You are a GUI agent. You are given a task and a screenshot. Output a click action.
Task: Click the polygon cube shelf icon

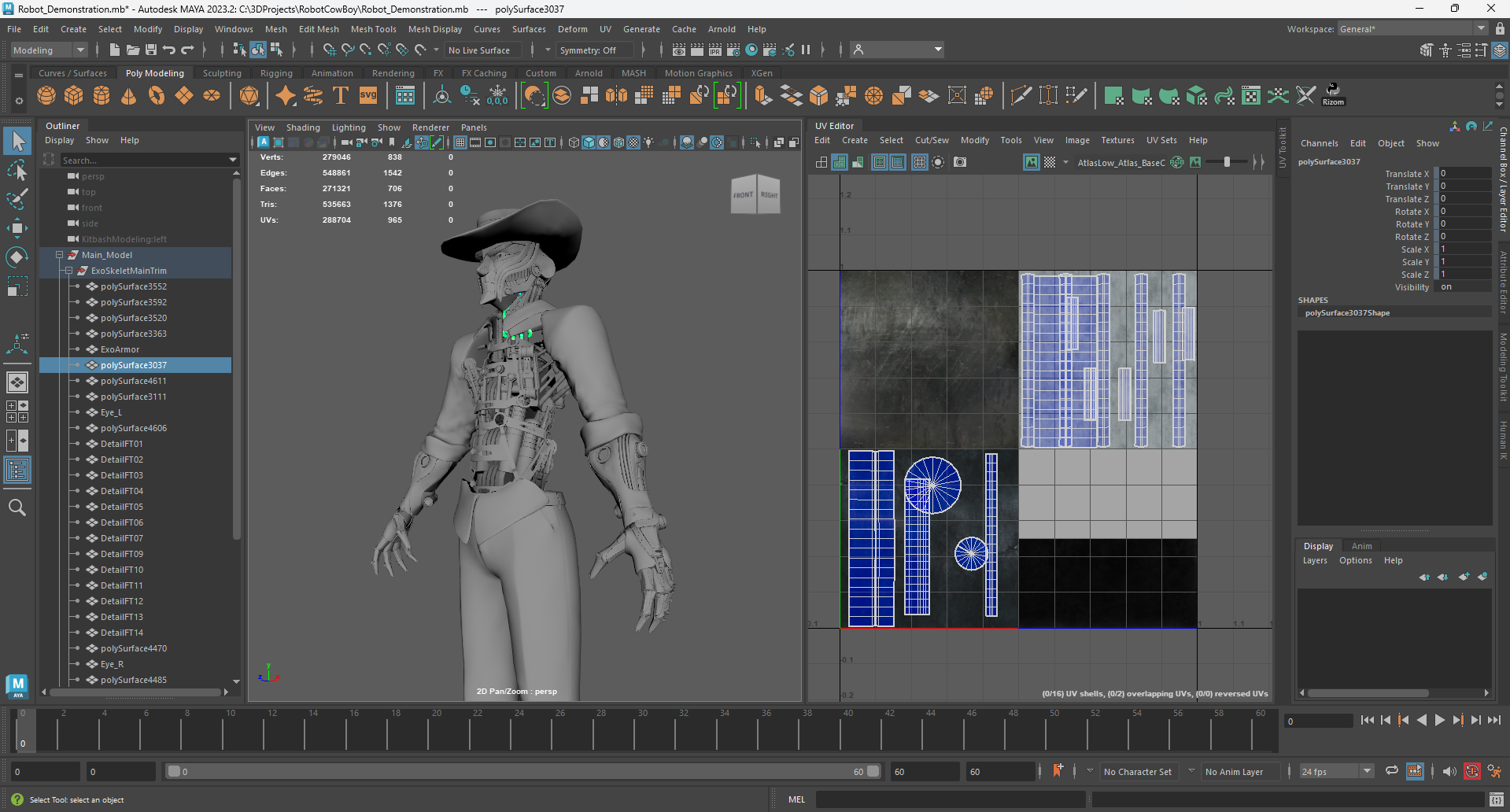(74, 96)
